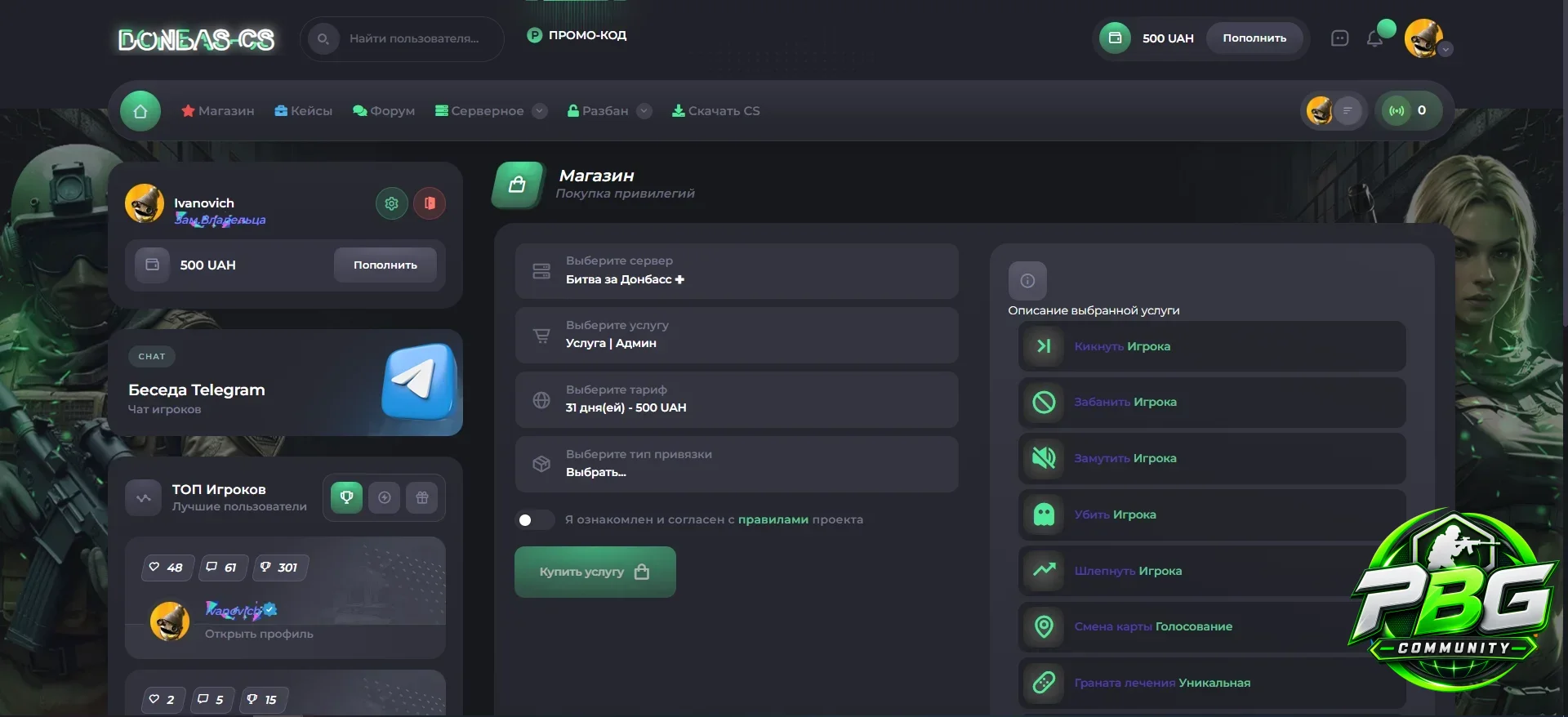Click the green shopping bag Магазин icon

tap(517, 185)
